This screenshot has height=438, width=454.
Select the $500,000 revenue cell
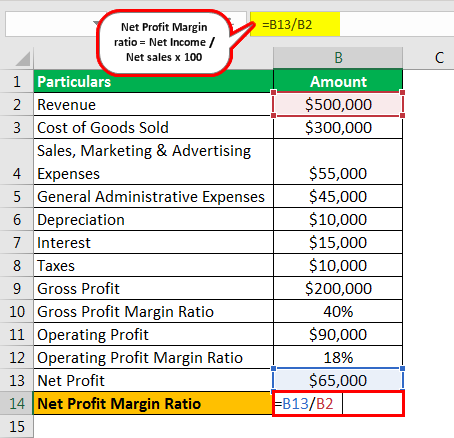338,104
